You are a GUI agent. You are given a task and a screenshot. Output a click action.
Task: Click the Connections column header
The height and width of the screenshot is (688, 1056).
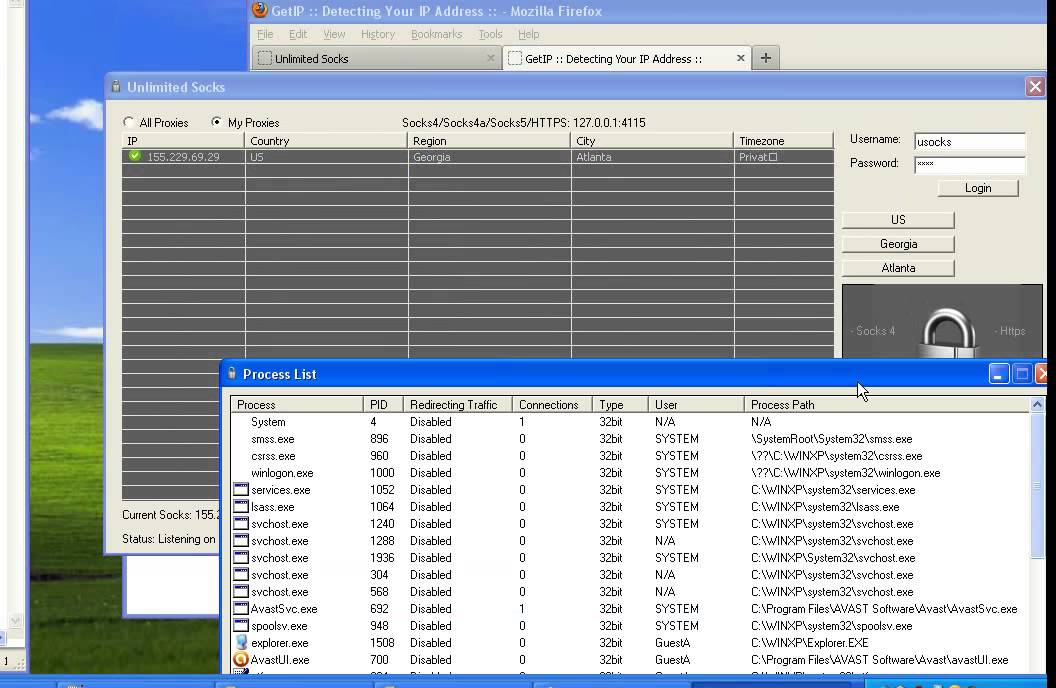[x=552, y=405]
